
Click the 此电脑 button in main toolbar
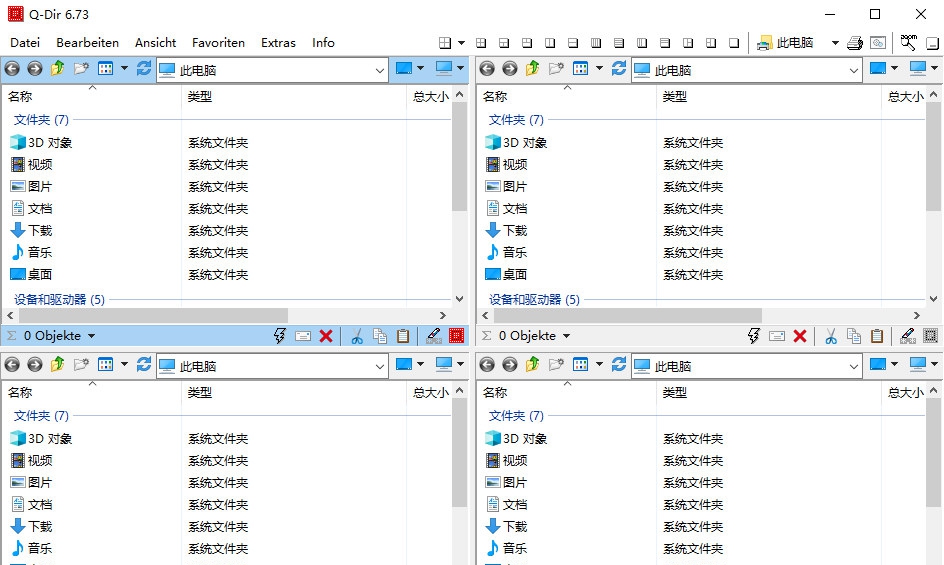(785, 43)
